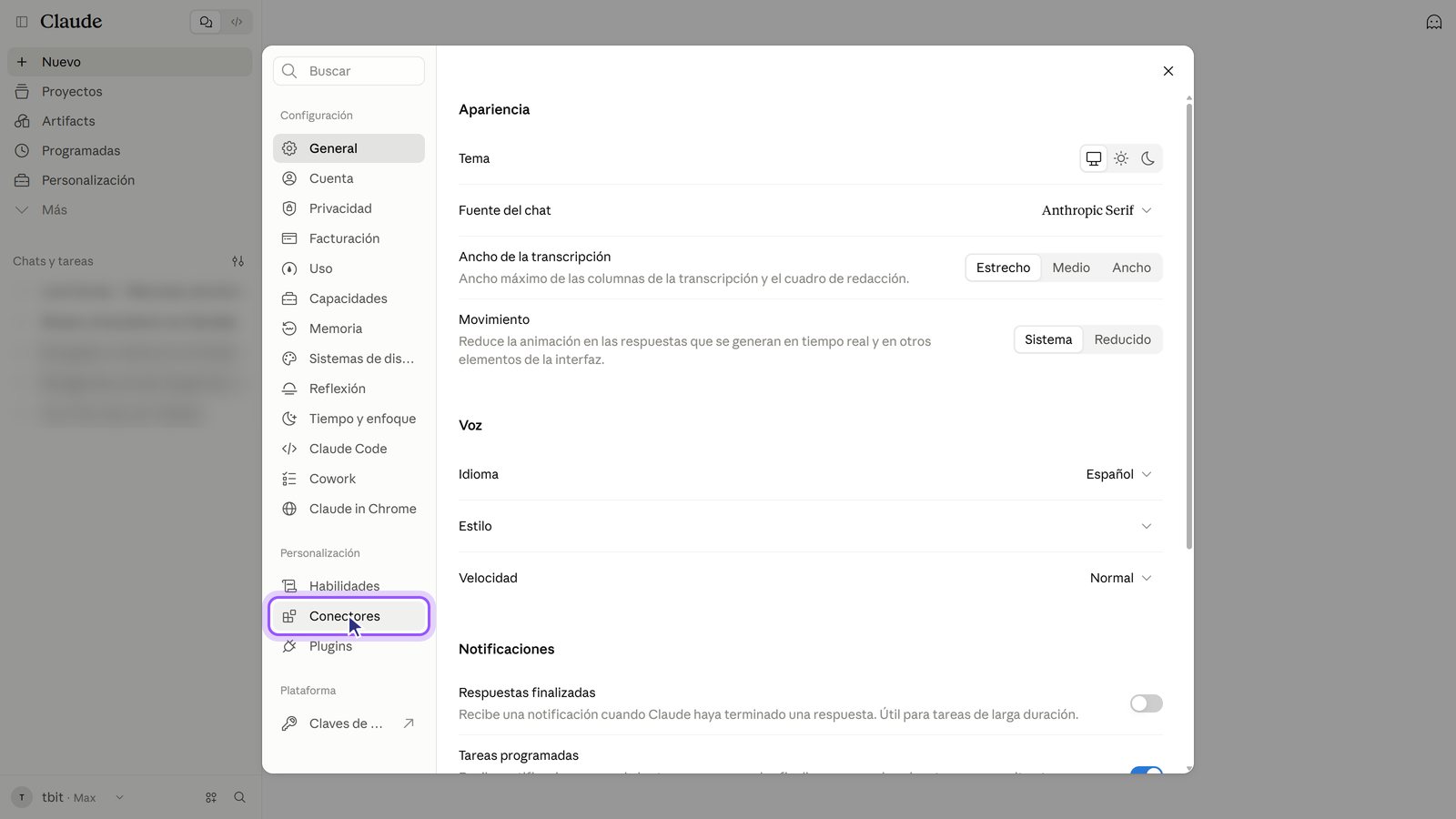Viewport: 1456px width, 819px height.
Task: Set transcript width to Ancho
Action: point(1131,268)
